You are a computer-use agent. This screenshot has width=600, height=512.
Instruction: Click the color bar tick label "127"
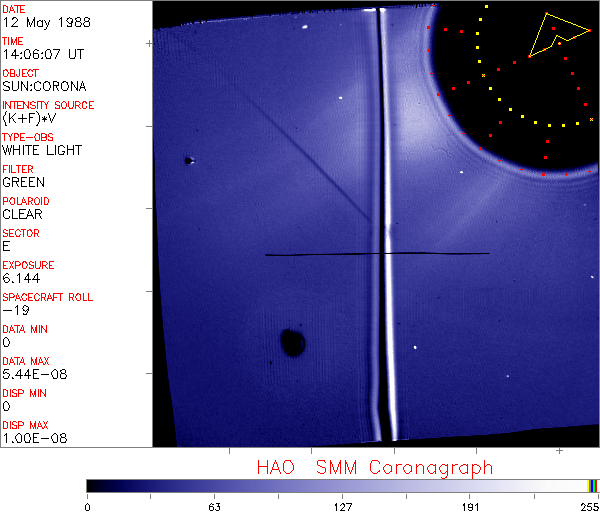(x=342, y=507)
